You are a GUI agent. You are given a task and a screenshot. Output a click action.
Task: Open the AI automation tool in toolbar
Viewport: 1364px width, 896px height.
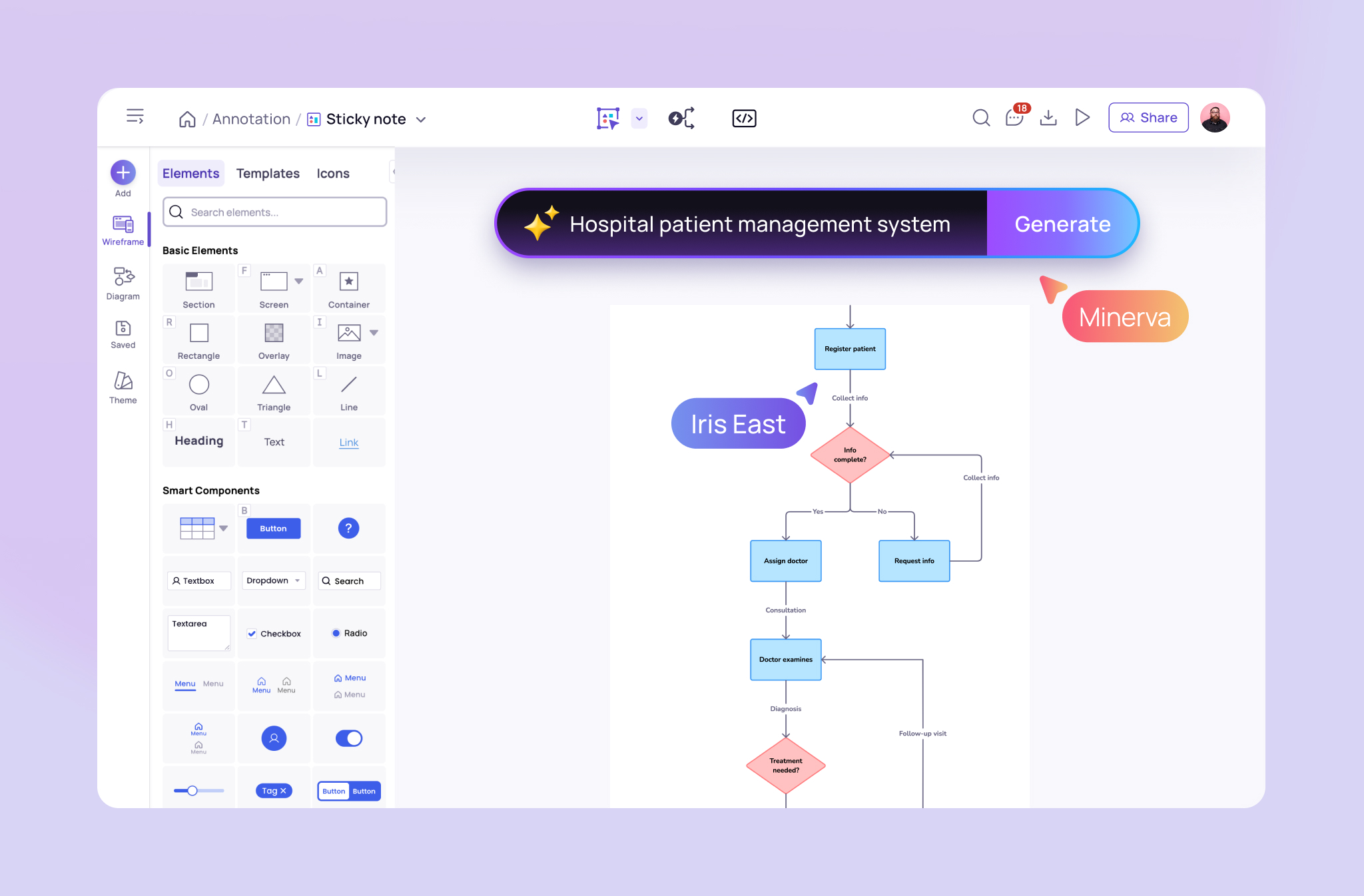[681, 118]
